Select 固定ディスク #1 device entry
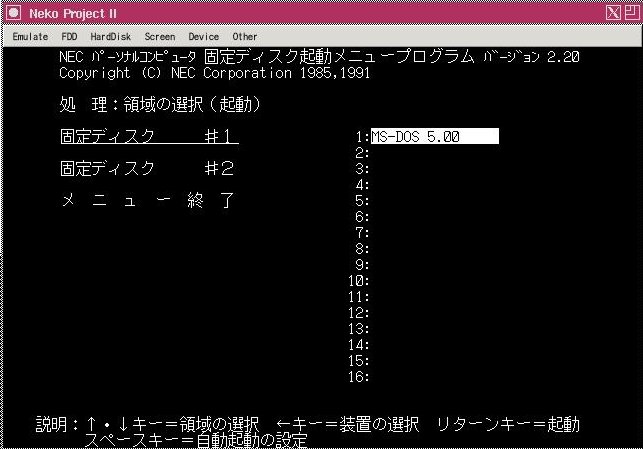The width and height of the screenshot is (643, 449). tap(148, 137)
